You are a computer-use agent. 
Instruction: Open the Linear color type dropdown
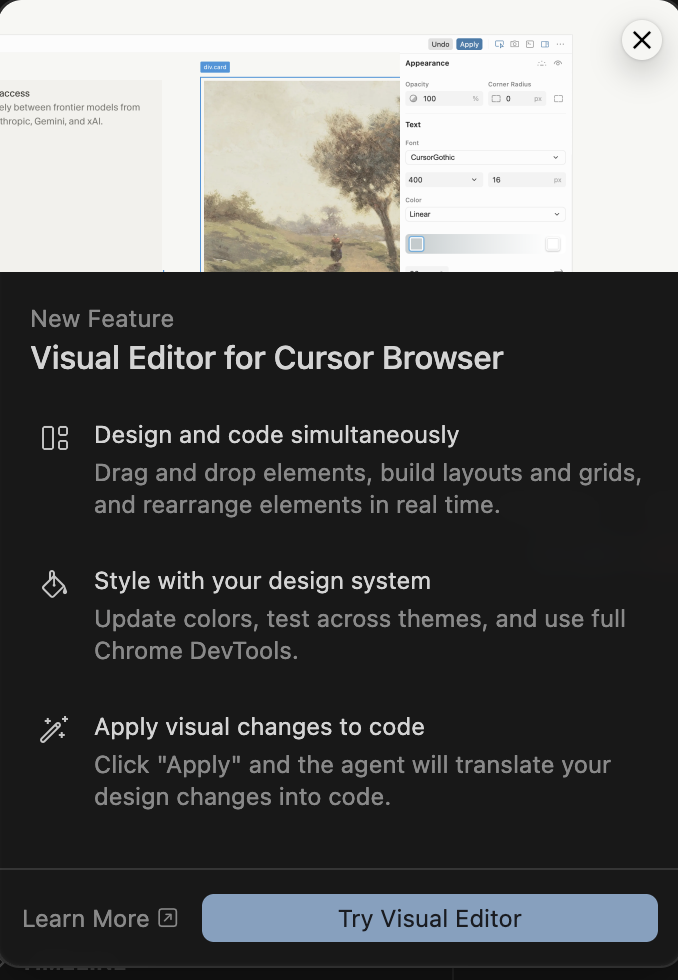pyautogui.click(x=485, y=214)
